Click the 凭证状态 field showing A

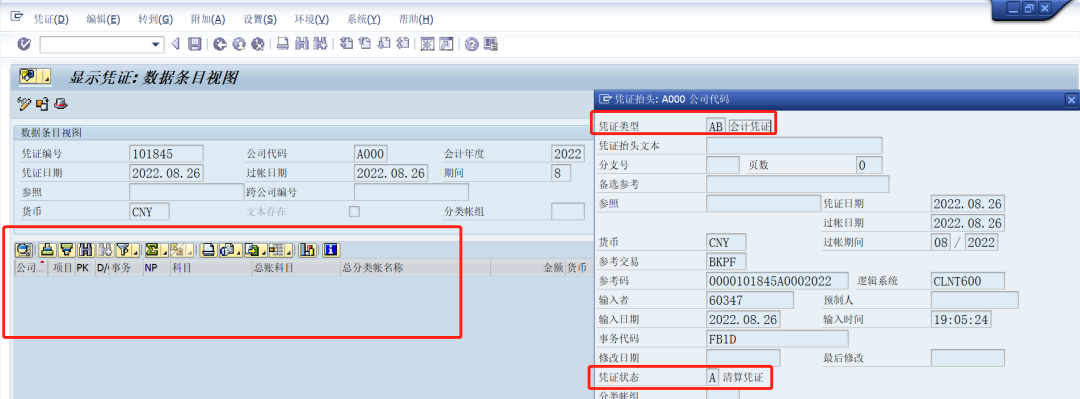(712, 377)
